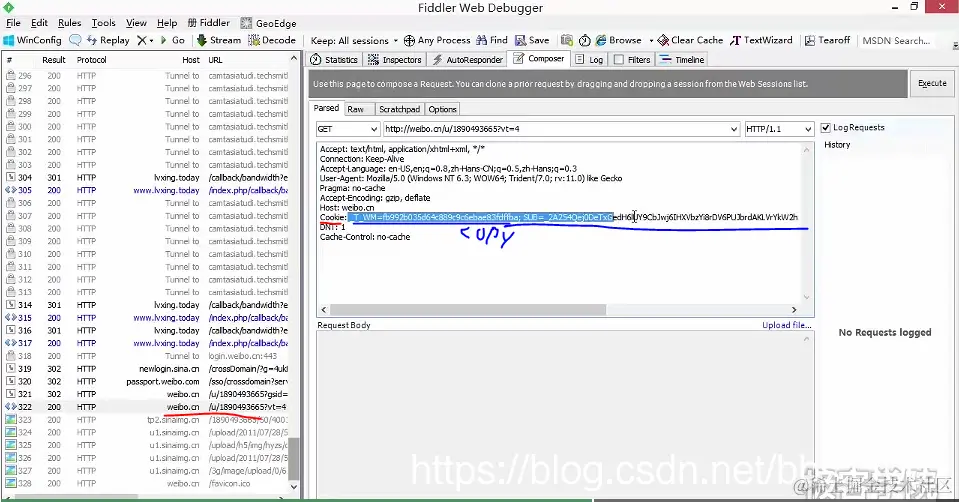The height and width of the screenshot is (502, 959).
Task: Click the Go resume button
Action: [172, 40]
